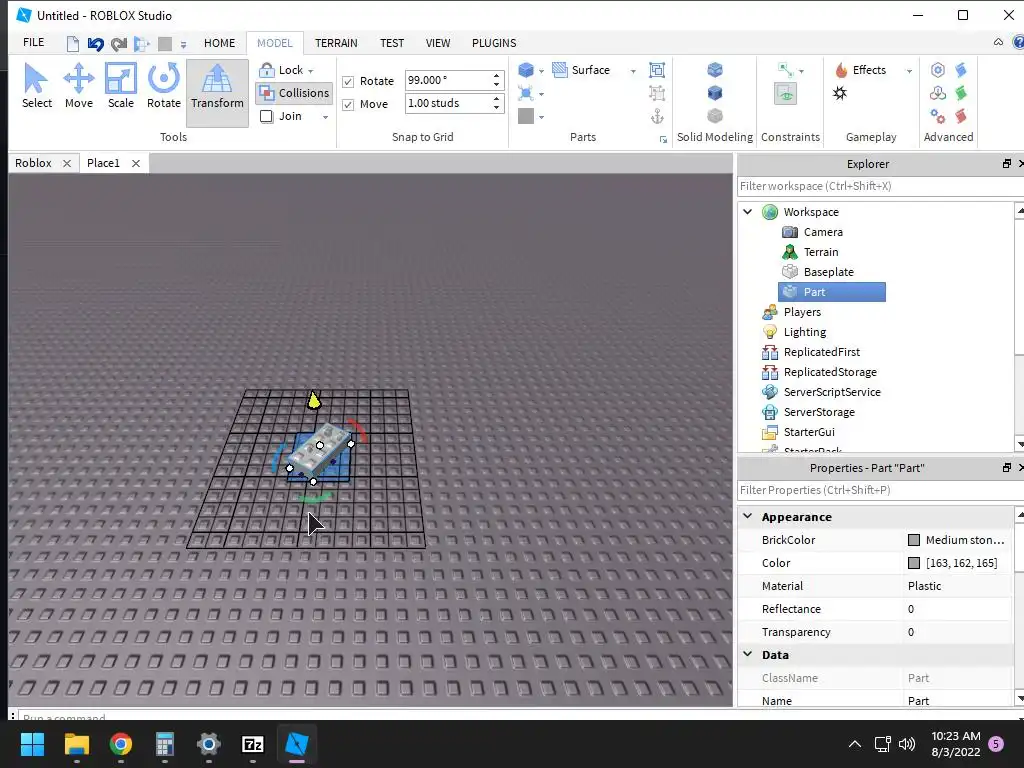Open the part Color dropdown arrow in ribbon
This screenshot has width=1024, height=768.
pos(541,117)
